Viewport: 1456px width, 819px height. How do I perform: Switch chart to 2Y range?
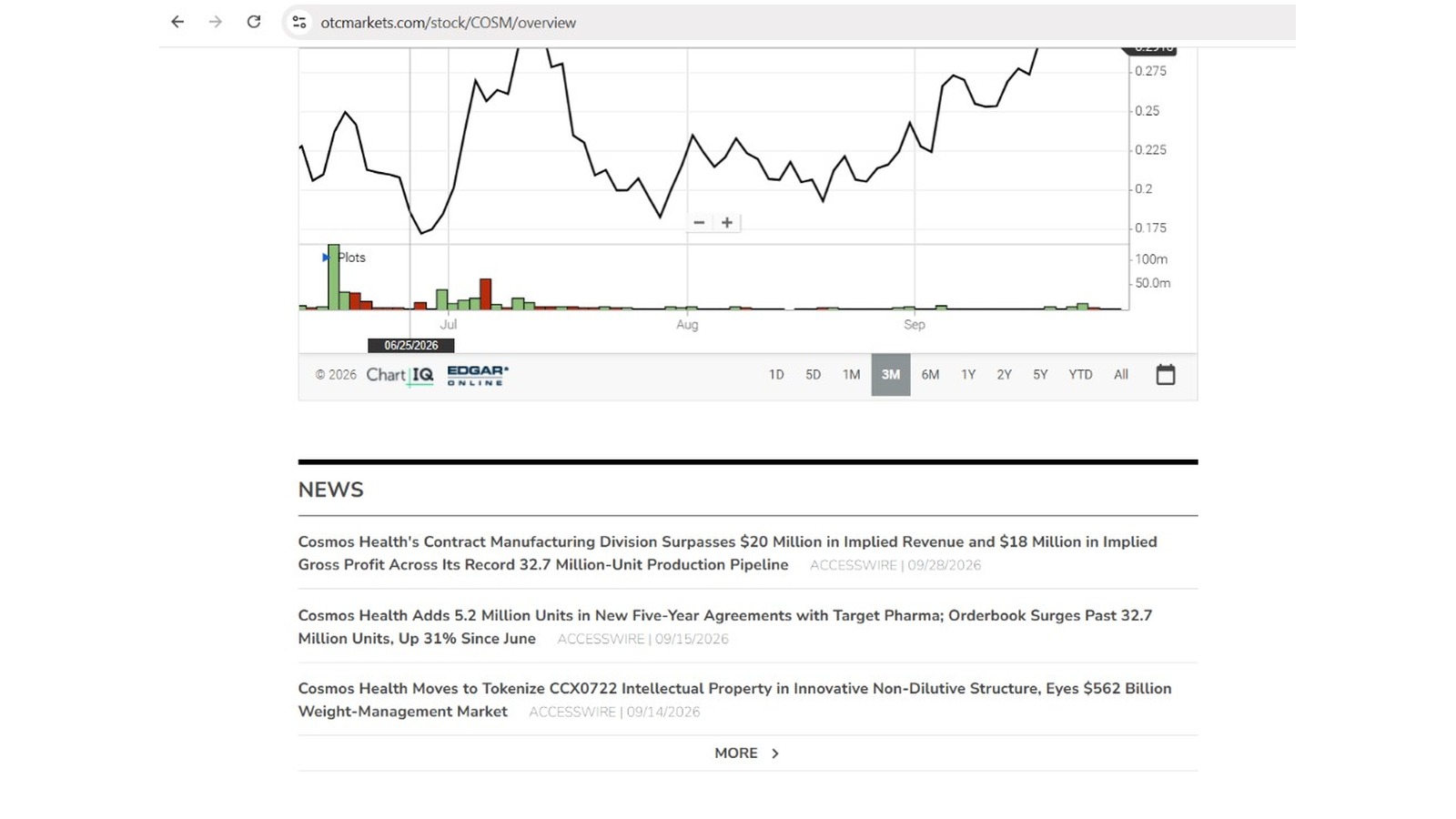coord(1004,375)
